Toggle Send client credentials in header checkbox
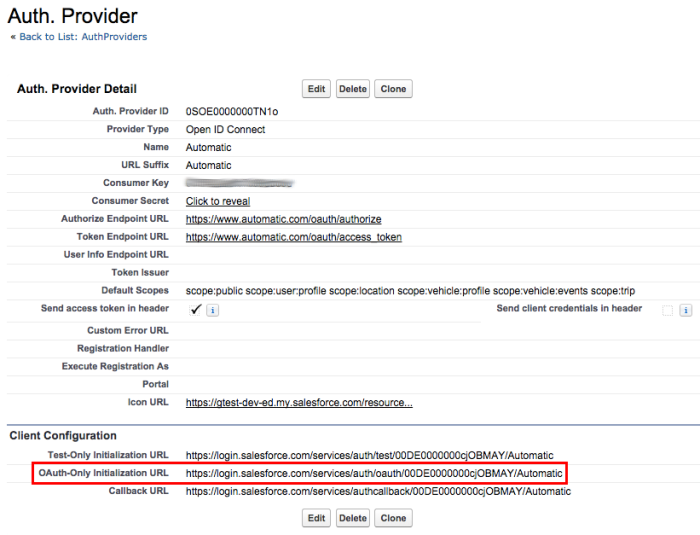This screenshot has width=700, height=535. tap(667, 310)
